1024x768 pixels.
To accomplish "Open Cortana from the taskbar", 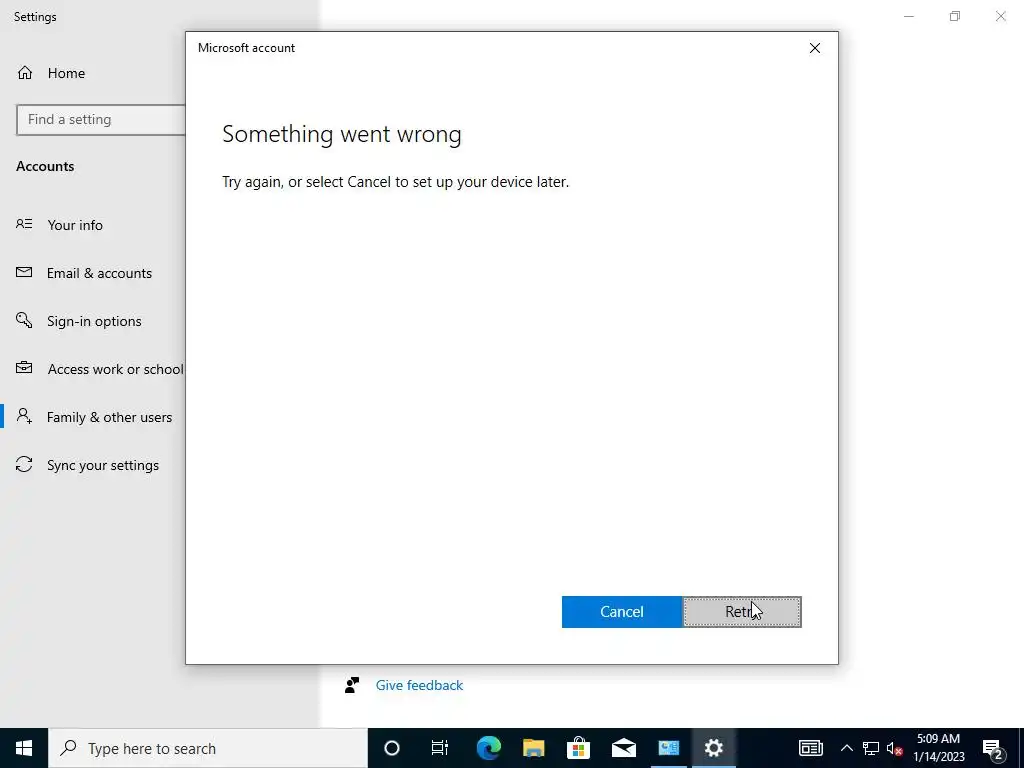I will [392, 748].
